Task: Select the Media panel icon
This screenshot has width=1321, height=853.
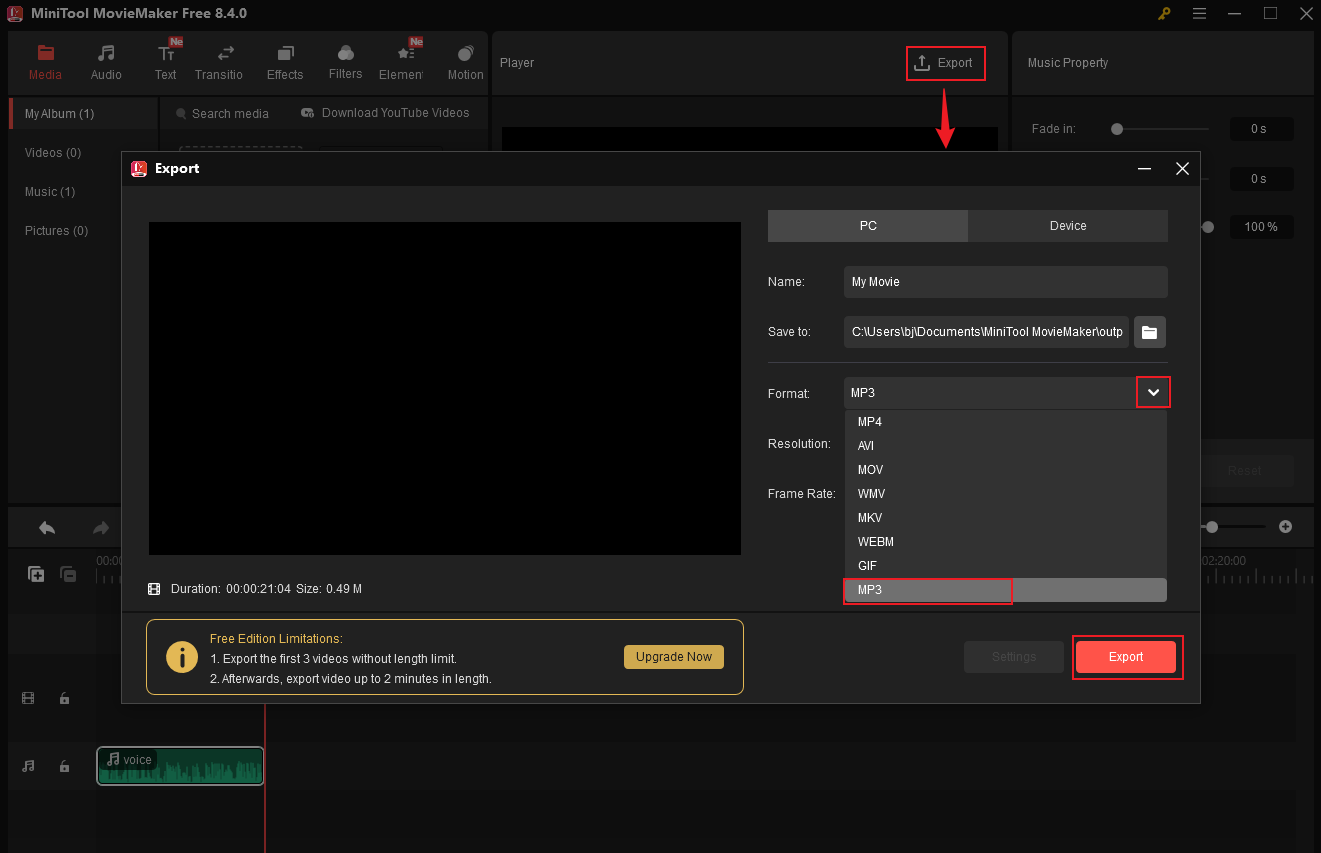Action: tap(45, 60)
